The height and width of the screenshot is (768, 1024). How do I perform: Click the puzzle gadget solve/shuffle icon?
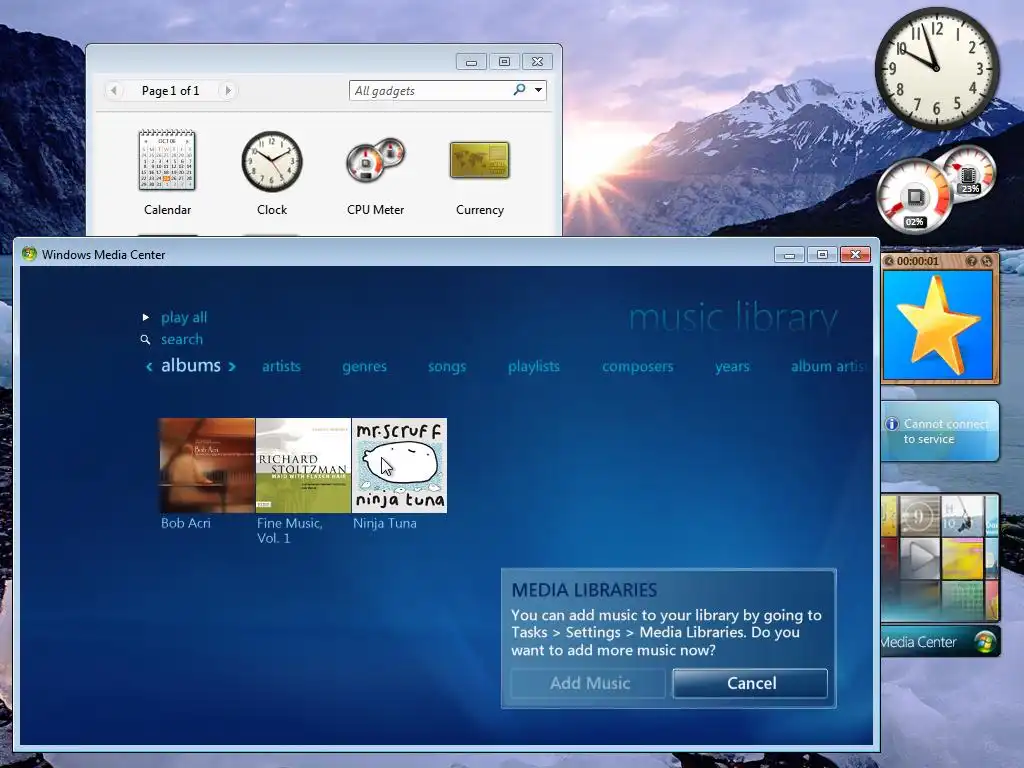987,261
